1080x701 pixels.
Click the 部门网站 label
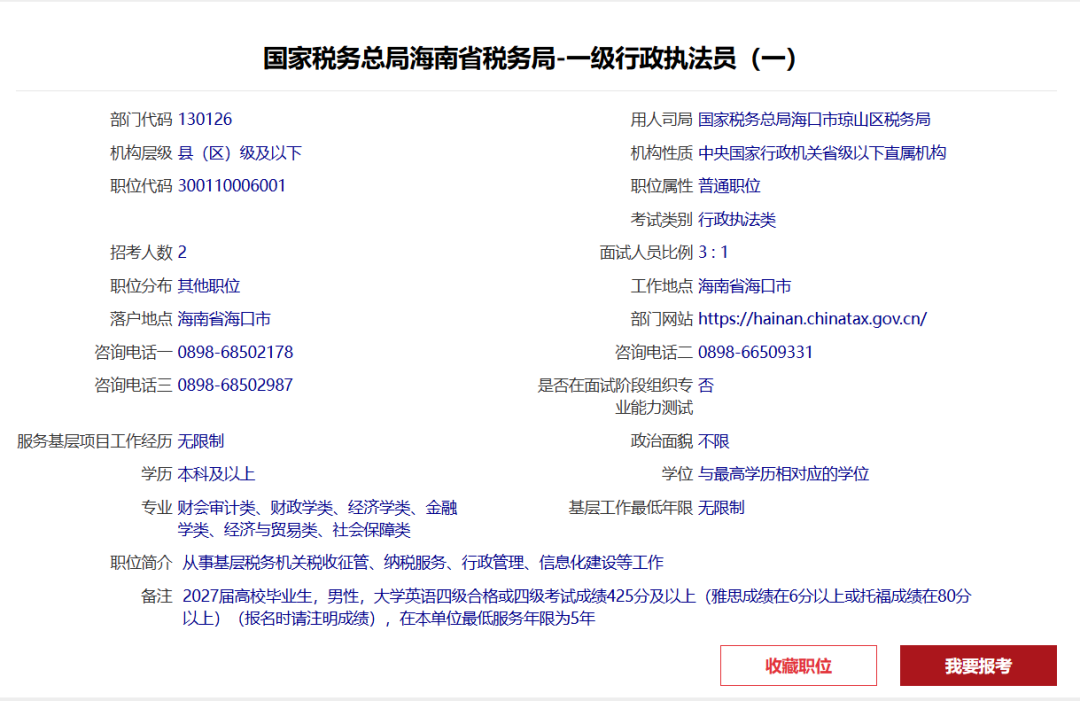pos(661,319)
